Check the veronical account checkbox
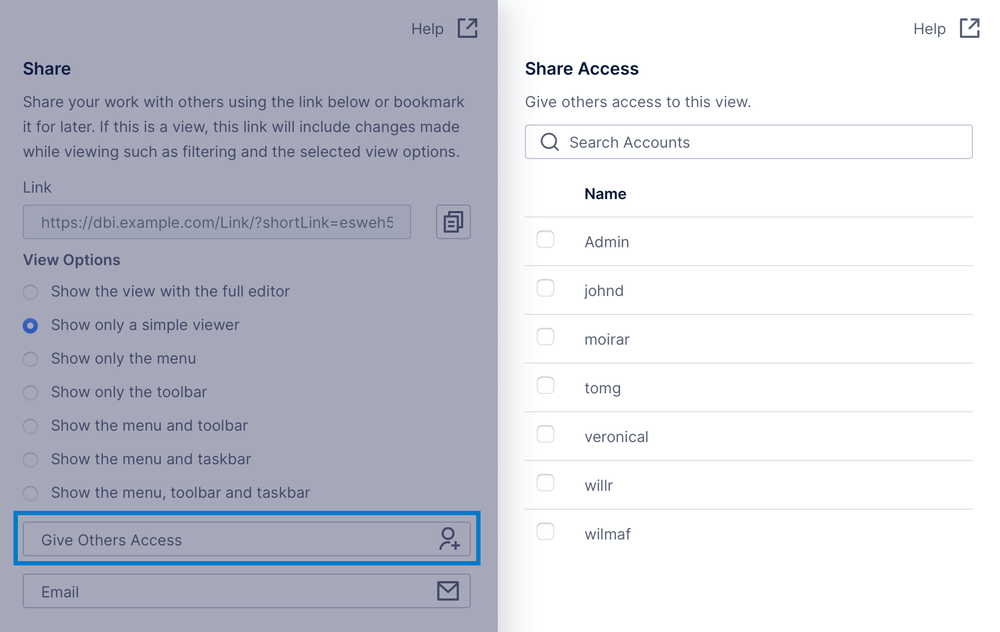Viewport: 1000px width, 632px height. 545,435
